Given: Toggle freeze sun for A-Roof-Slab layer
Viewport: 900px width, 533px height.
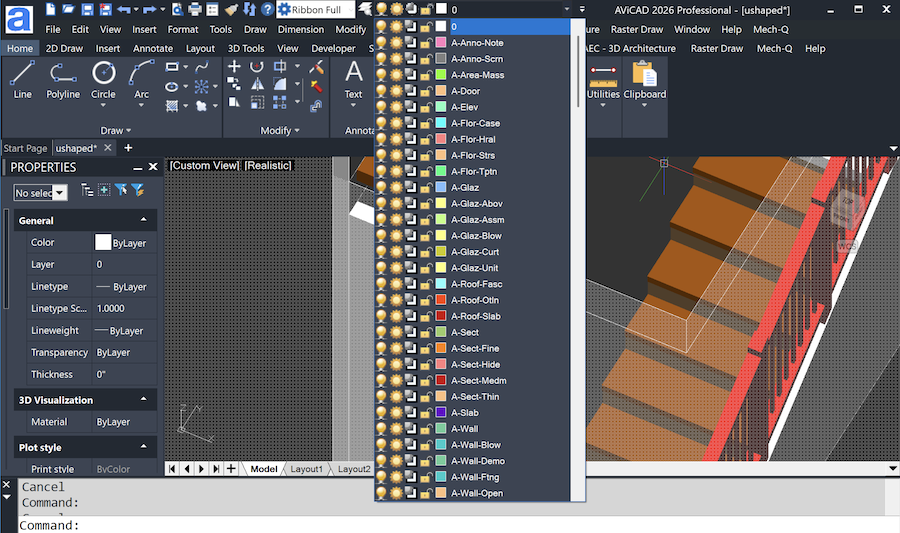Looking at the screenshot, I should (396, 316).
